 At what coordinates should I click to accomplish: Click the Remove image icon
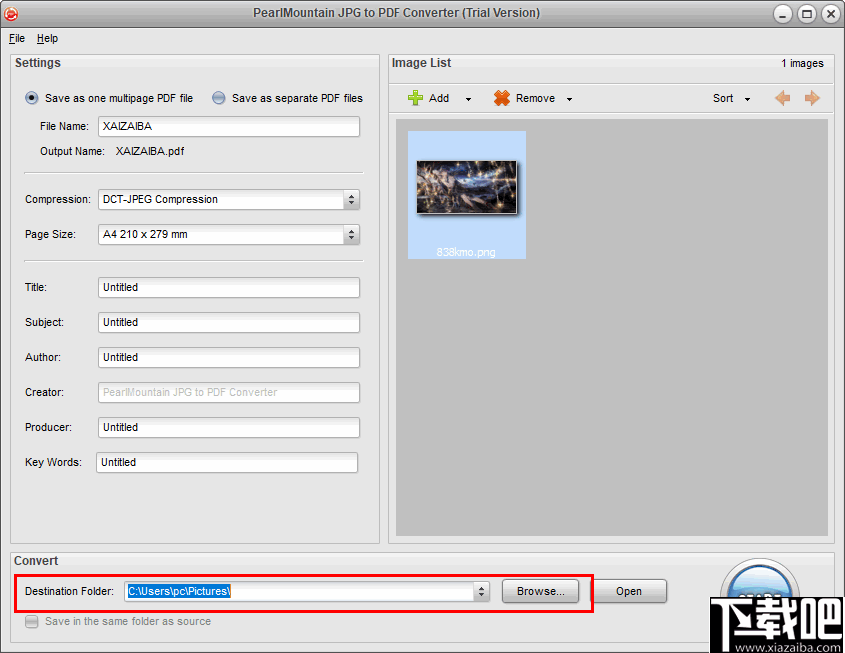click(501, 98)
